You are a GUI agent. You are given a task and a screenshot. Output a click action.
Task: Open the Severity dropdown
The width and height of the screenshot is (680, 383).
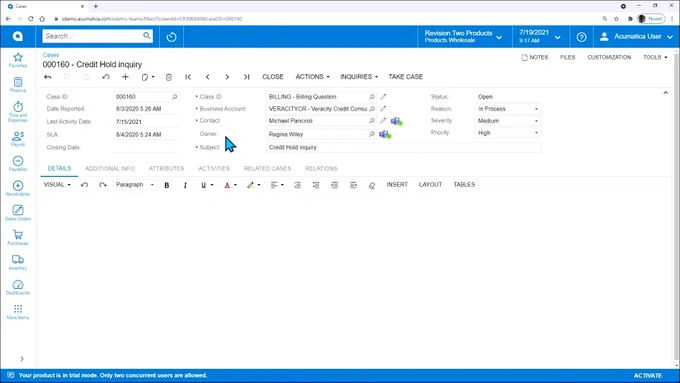click(508, 121)
